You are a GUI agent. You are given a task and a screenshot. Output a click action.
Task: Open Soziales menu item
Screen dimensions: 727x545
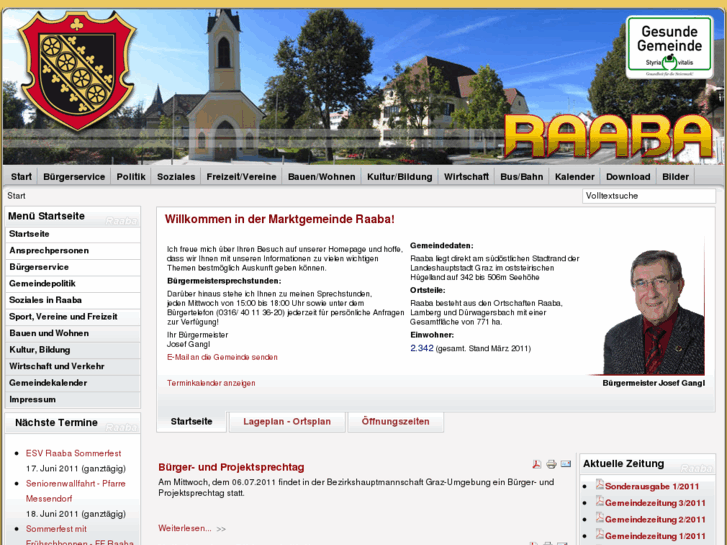[x=176, y=177]
